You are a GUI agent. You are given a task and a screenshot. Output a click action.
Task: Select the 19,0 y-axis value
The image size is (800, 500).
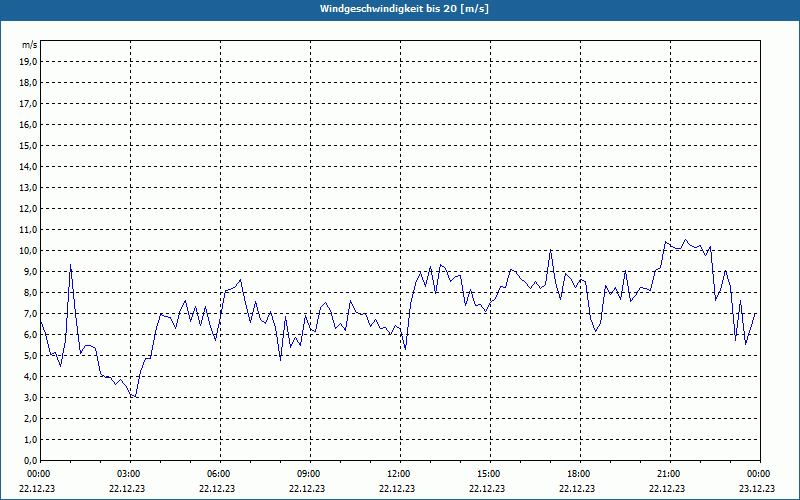click(28, 62)
